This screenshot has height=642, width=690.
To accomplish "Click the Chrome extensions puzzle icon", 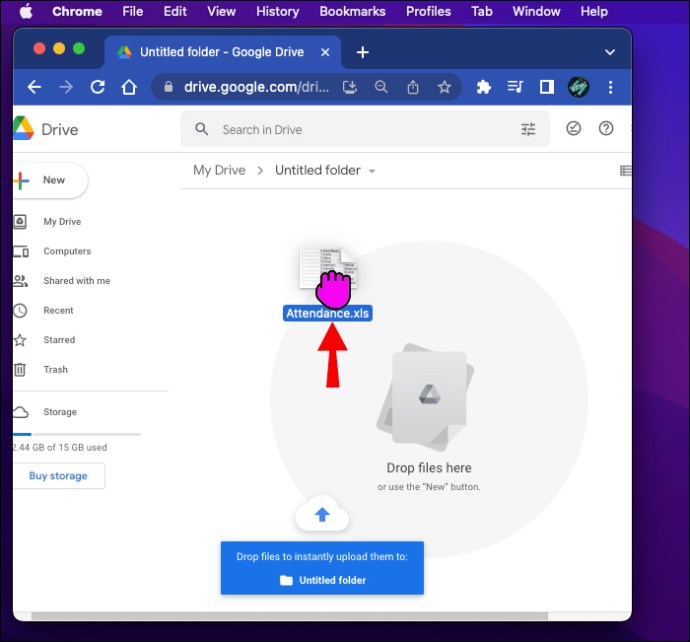I will tap(483, 87).
